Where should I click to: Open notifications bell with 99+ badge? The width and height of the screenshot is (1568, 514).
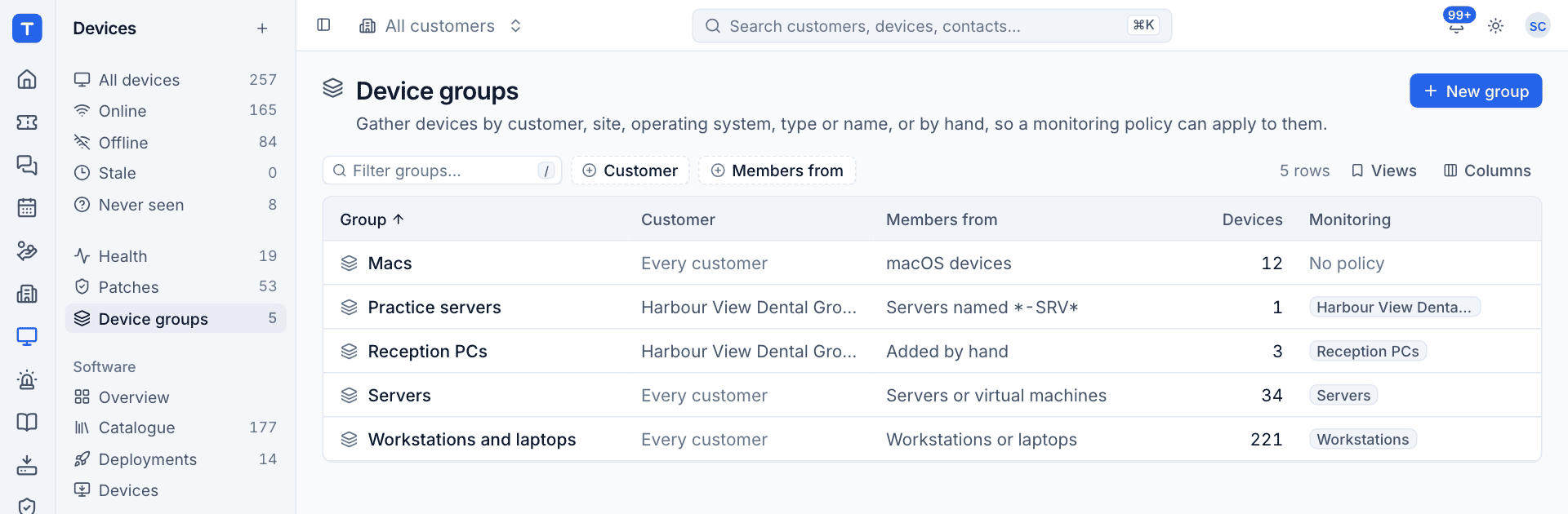pyautogui.click(x=1456, y=26)
